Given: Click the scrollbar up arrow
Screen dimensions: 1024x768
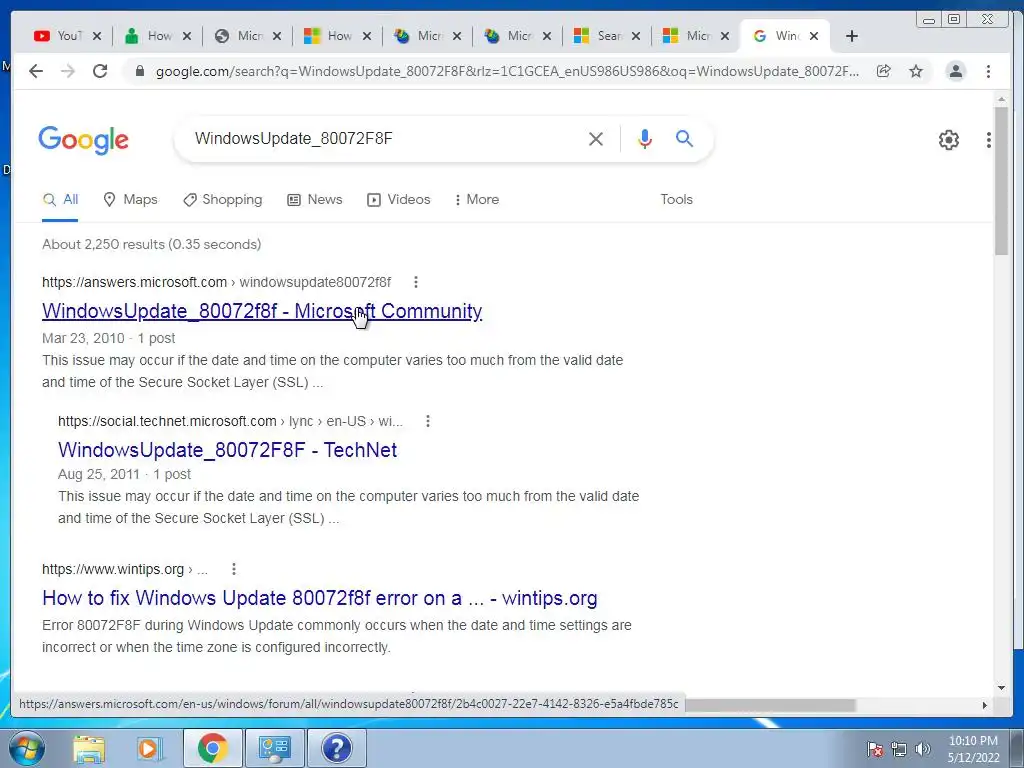Looking at the screenshot, I should pyautogui.click(x=1002, y=99).
